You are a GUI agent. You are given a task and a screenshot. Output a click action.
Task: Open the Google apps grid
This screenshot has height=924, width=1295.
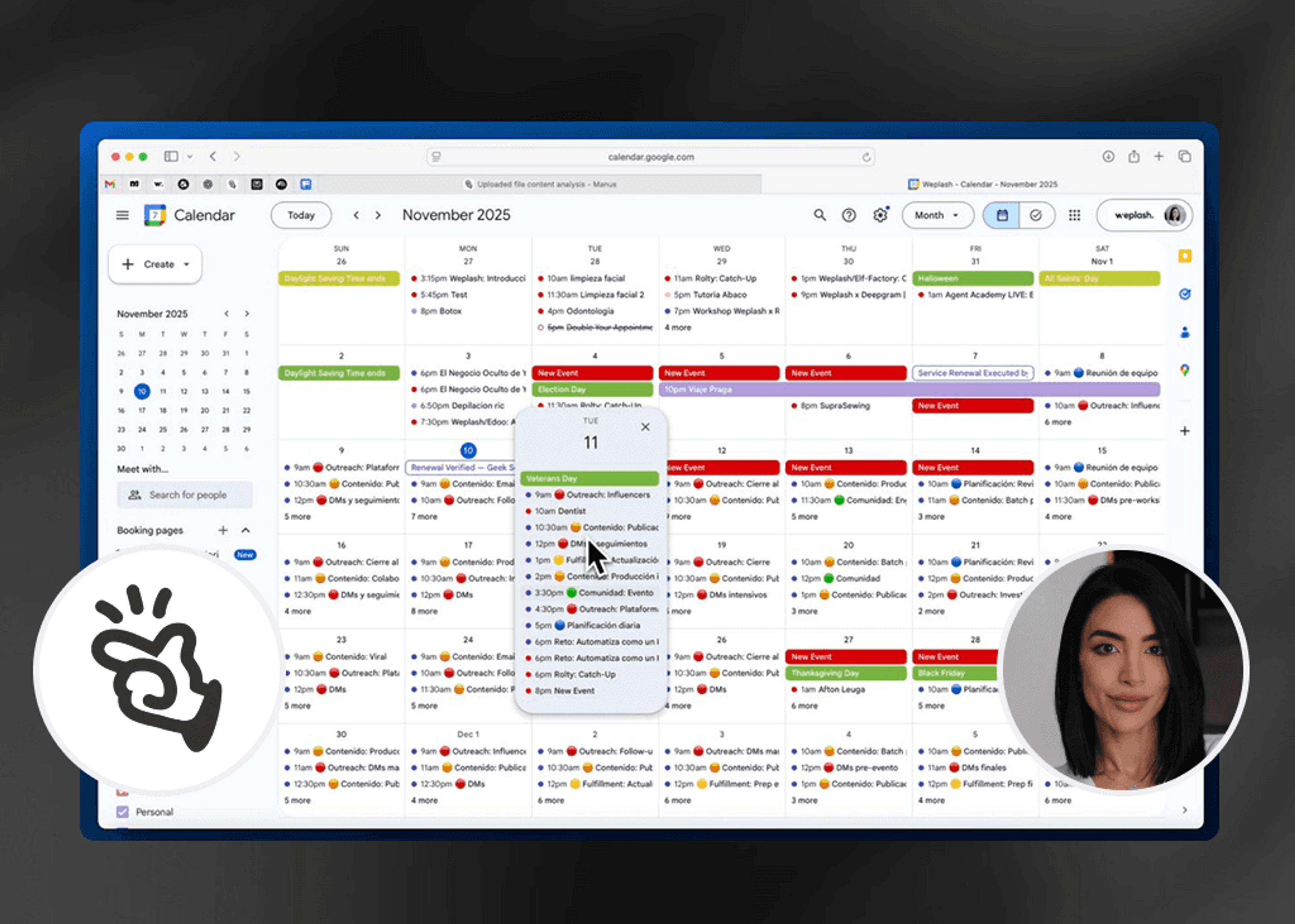1074,215
